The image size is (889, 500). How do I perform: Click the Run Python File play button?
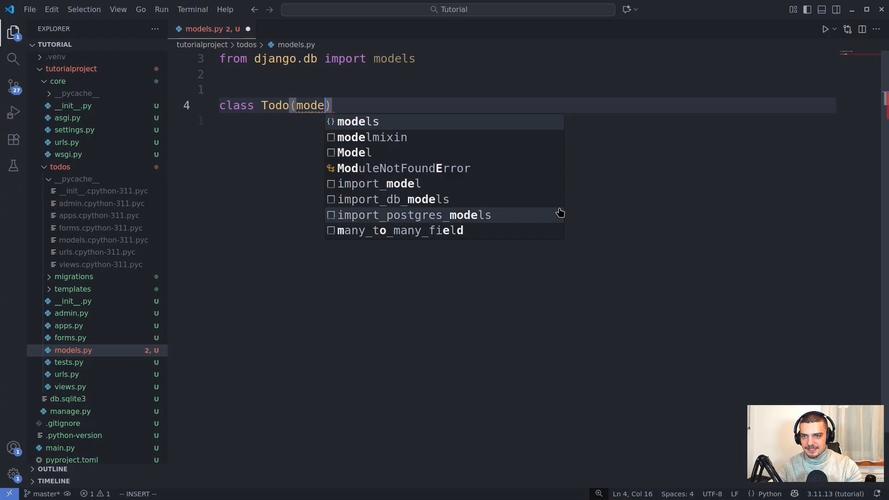[x=825, y=29]
